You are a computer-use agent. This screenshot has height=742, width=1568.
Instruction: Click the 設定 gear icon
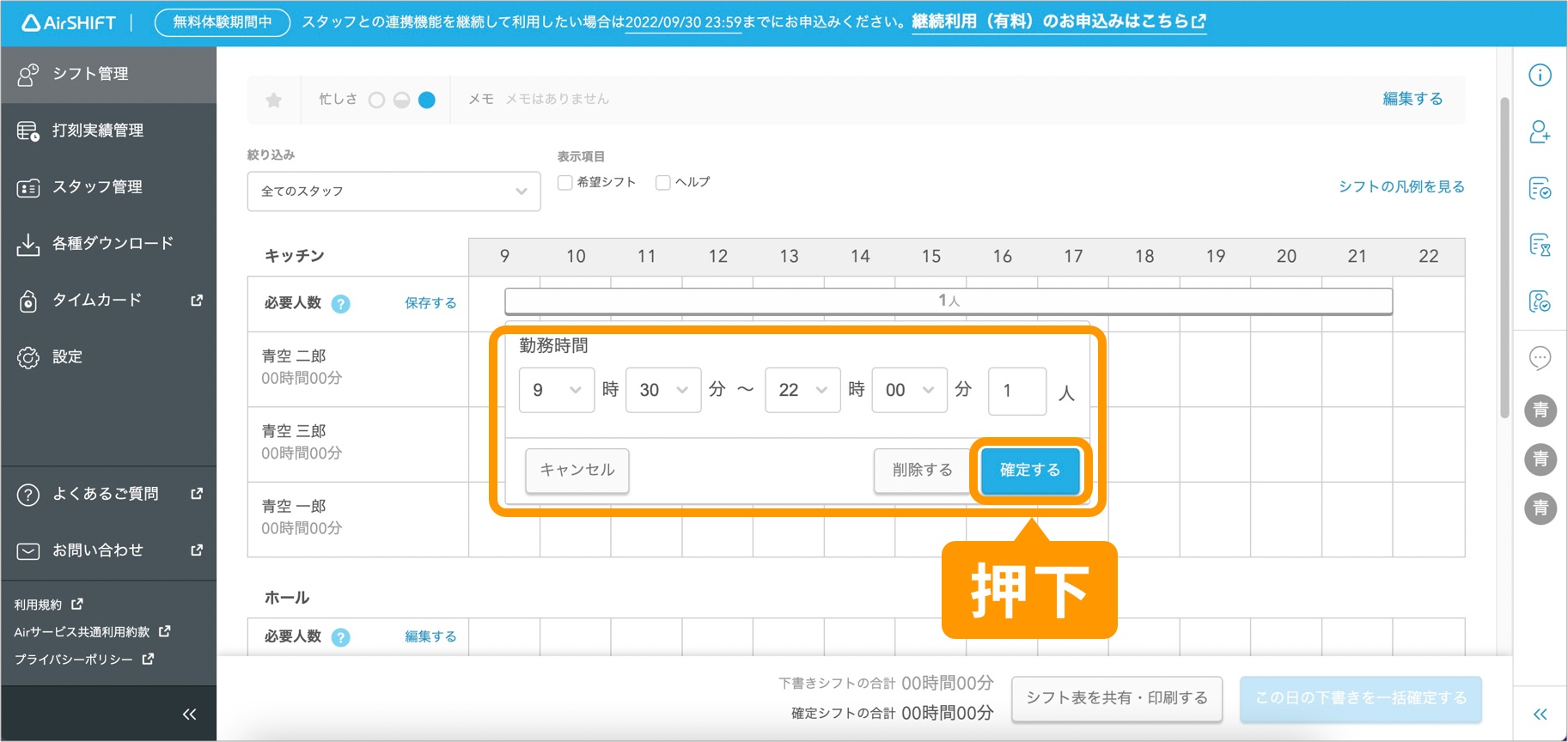[x=28, y=357]
